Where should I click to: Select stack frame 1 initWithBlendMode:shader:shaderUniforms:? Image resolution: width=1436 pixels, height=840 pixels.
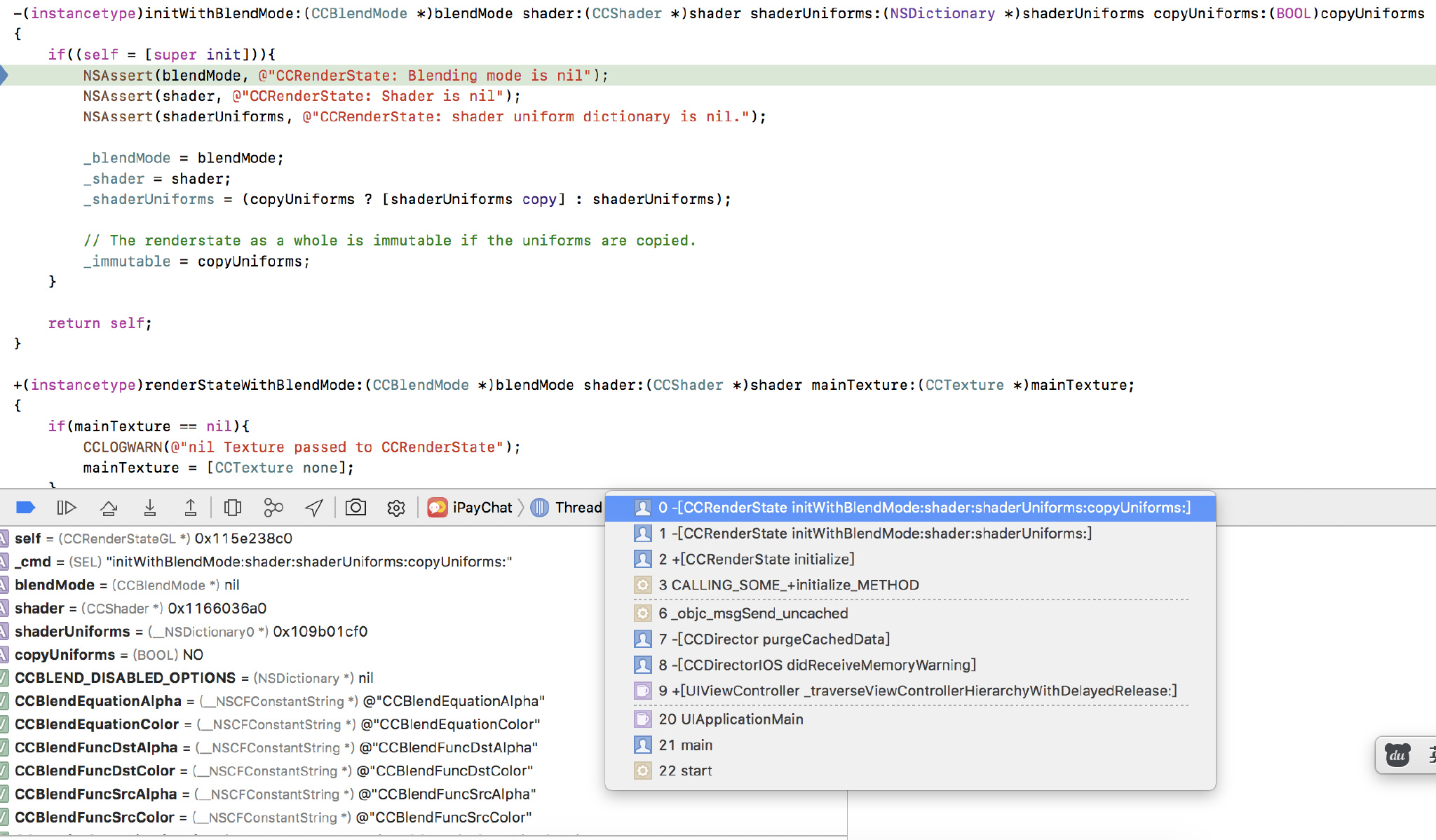coord(874,534)
